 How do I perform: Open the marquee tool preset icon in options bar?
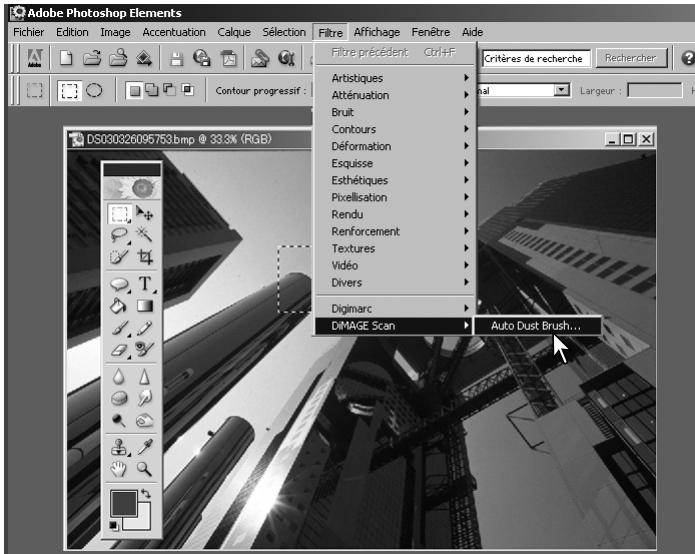[35, 90]
